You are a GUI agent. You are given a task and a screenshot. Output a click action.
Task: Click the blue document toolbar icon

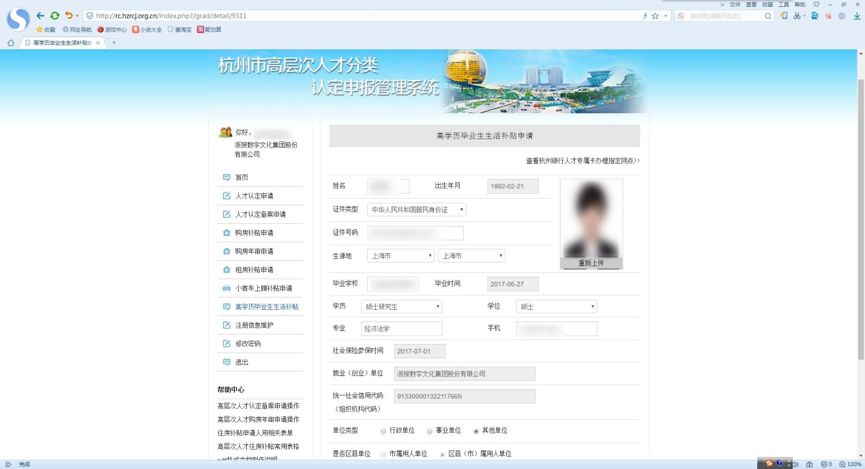point(814,16)
